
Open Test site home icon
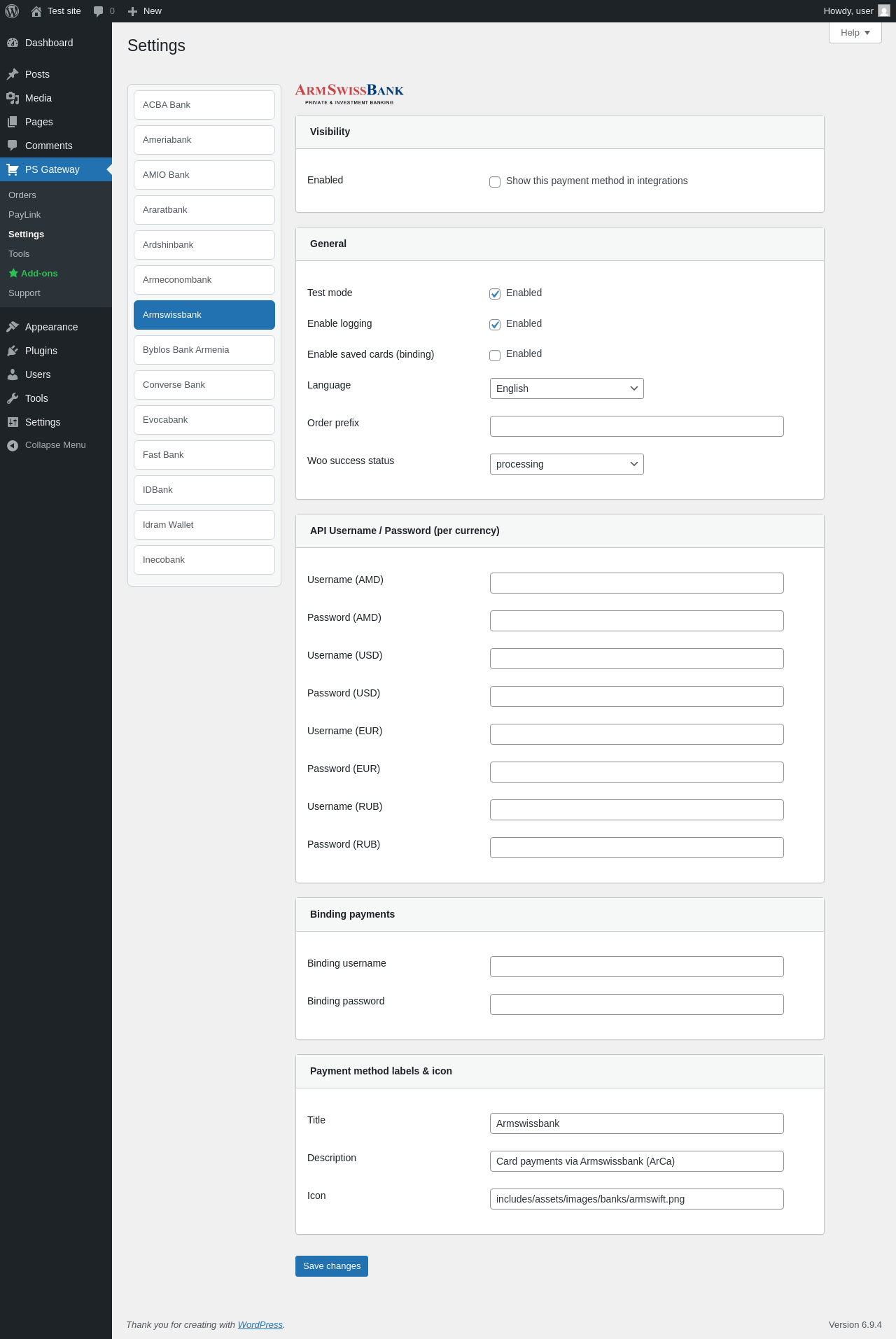[36, 11]
